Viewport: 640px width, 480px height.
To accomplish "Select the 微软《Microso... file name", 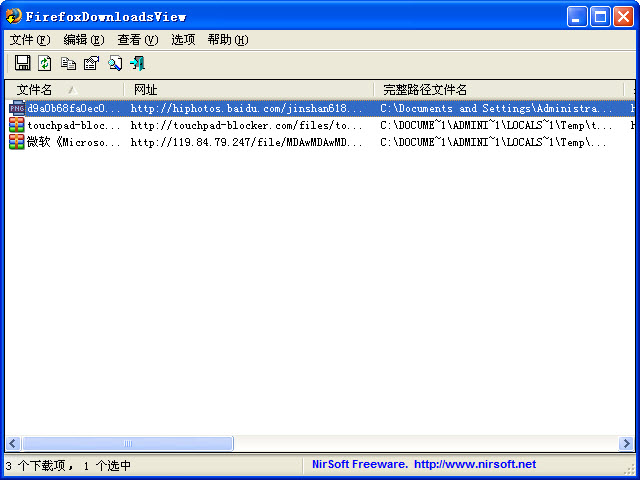I will (x=73, y=142).
